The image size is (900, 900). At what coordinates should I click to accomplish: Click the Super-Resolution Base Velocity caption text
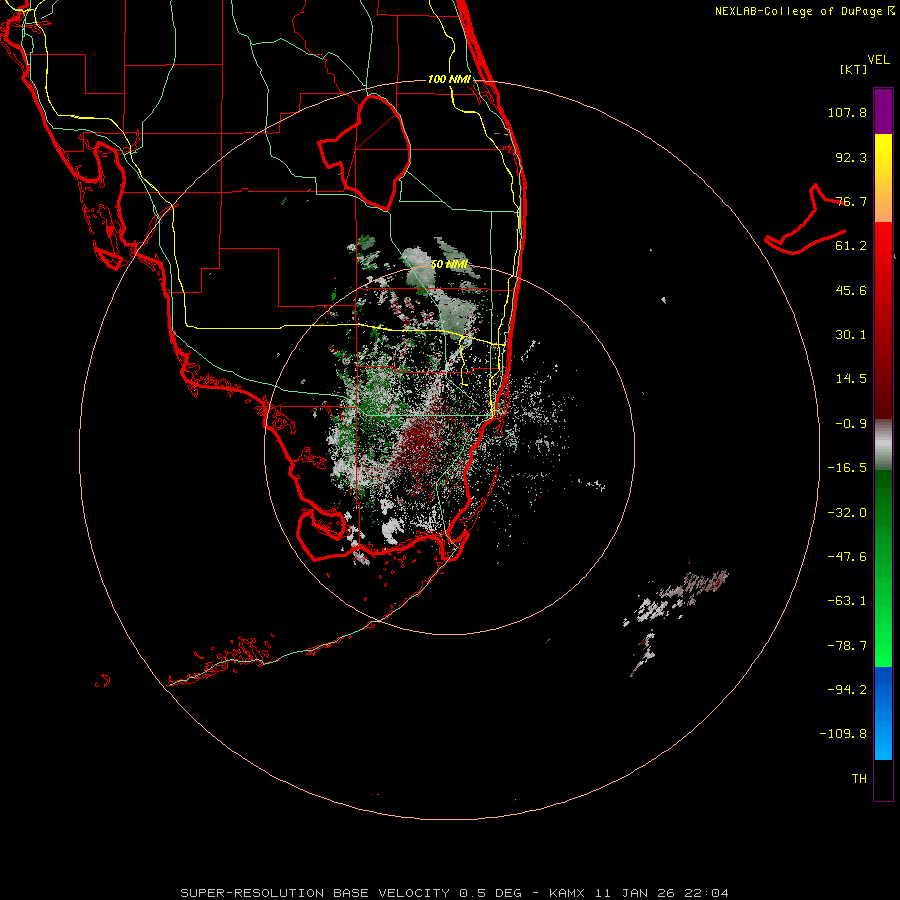point(455,893)
